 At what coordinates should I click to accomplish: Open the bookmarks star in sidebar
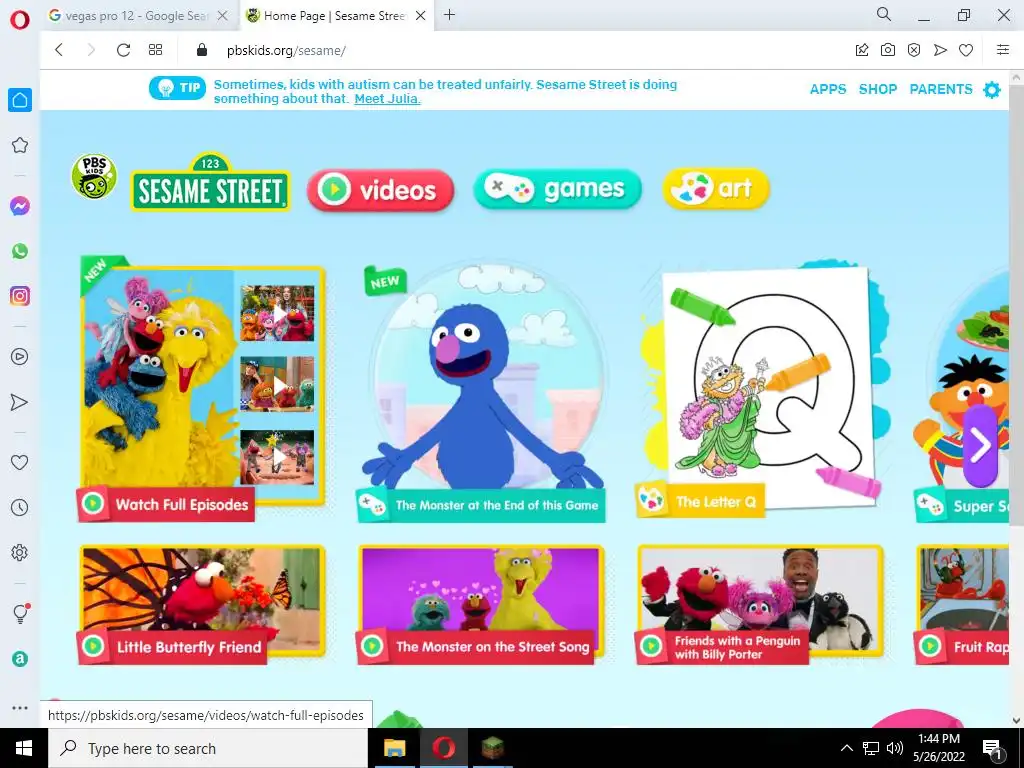coord(20,145)
